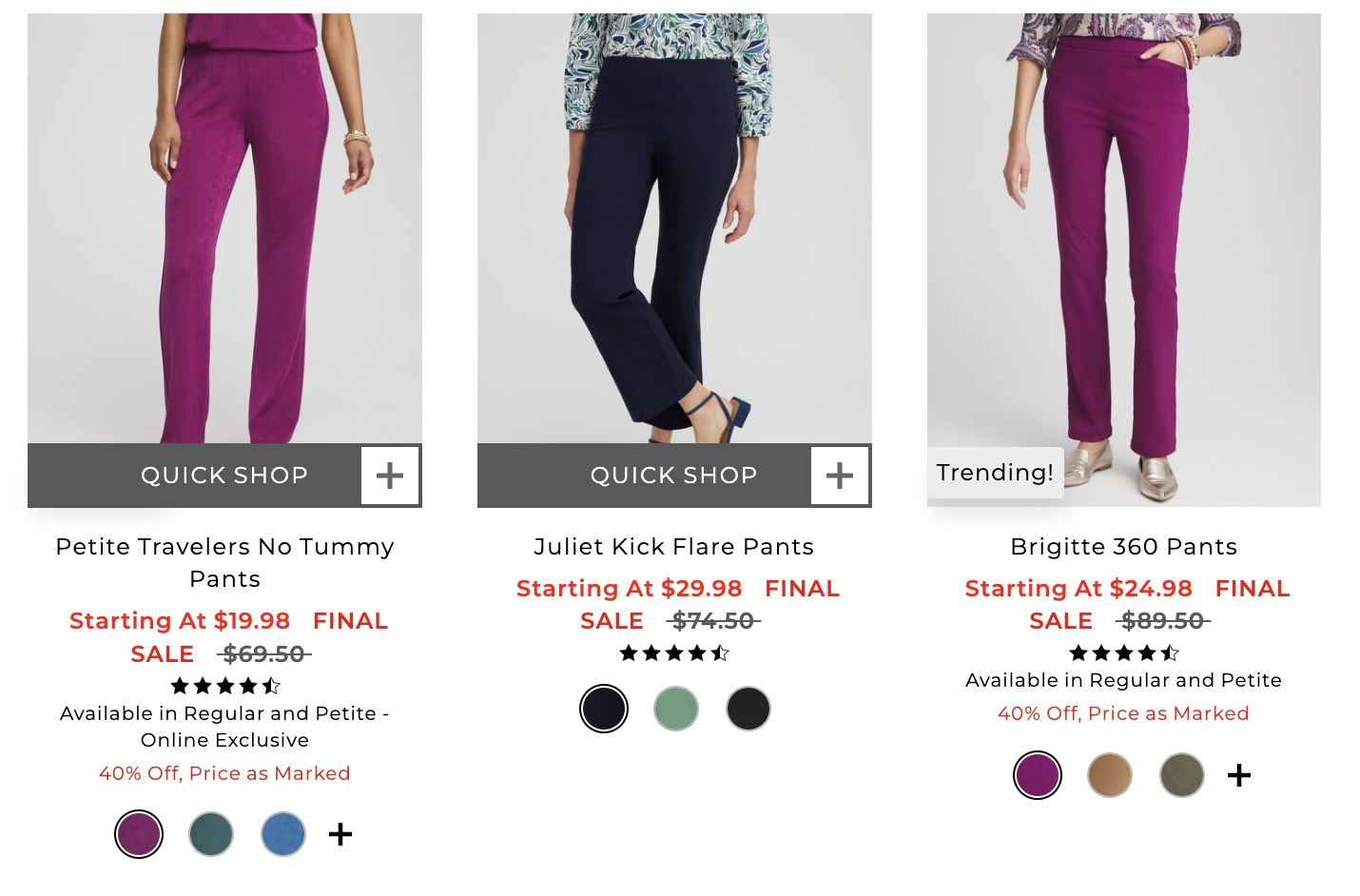The image size is (1360, 896).
Task: Open Quick Shop for Petite Travelers No Tummy Pants
Action: (x=224, y=476)
